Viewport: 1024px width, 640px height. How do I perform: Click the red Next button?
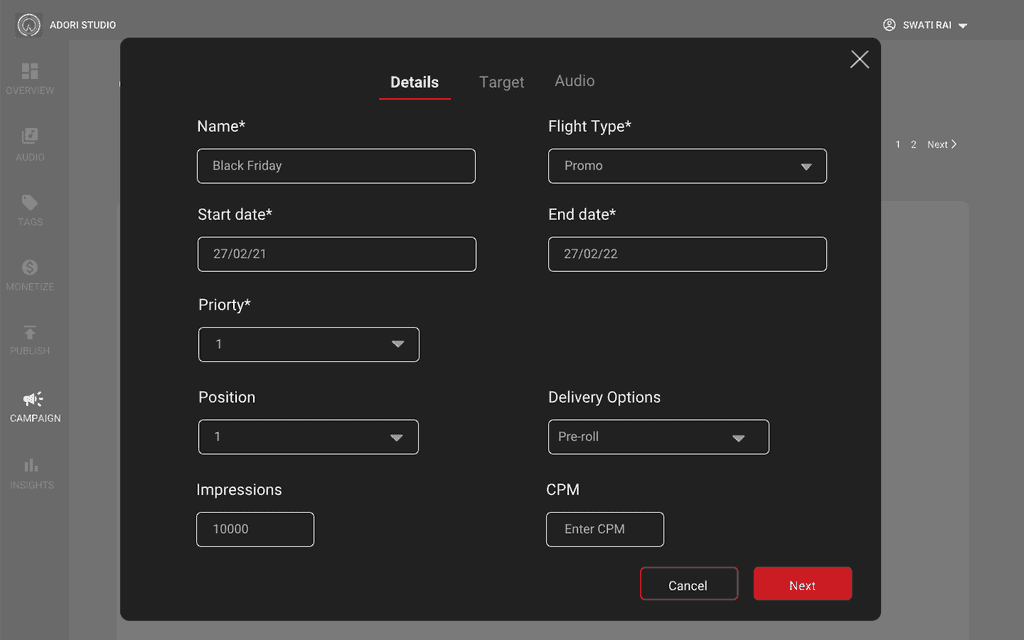803,584
